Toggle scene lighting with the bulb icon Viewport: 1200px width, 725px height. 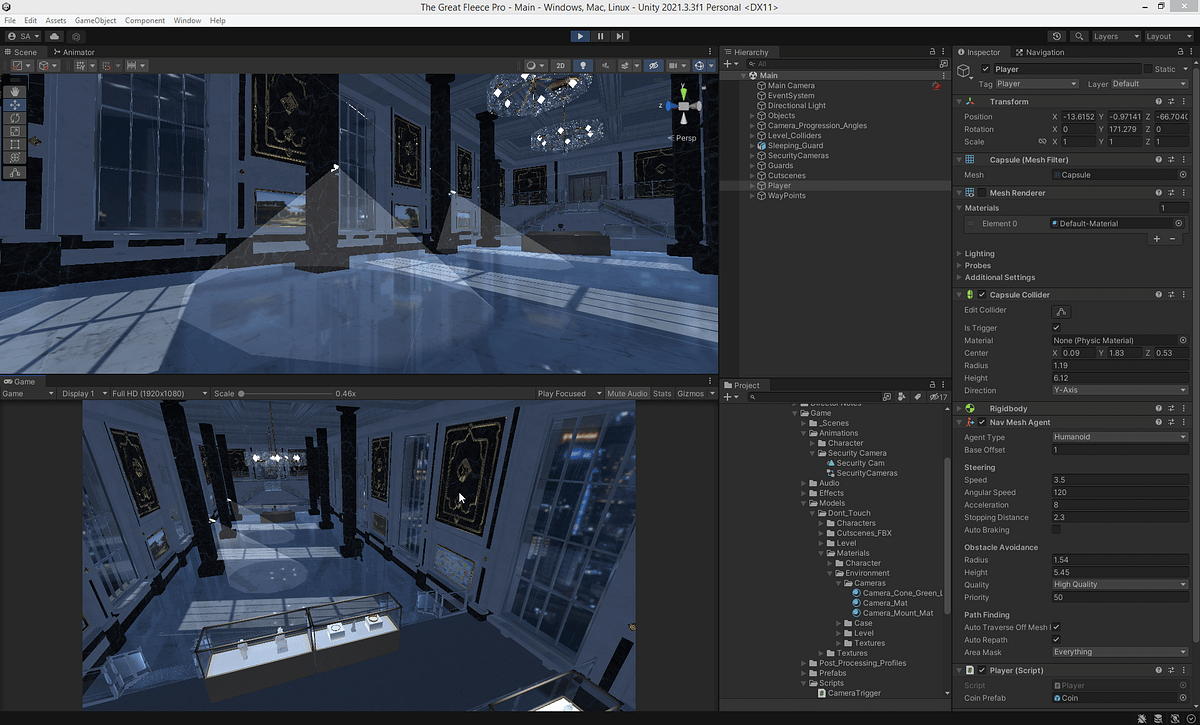coord(583,65)
